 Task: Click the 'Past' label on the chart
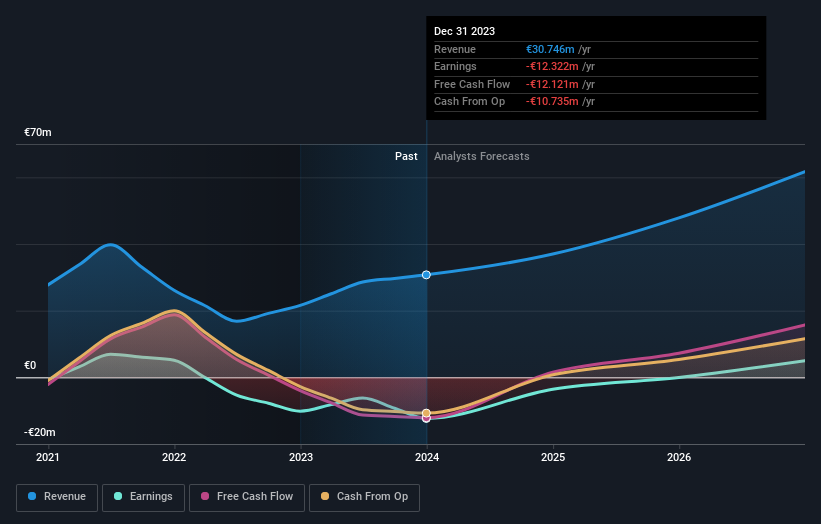406,156
